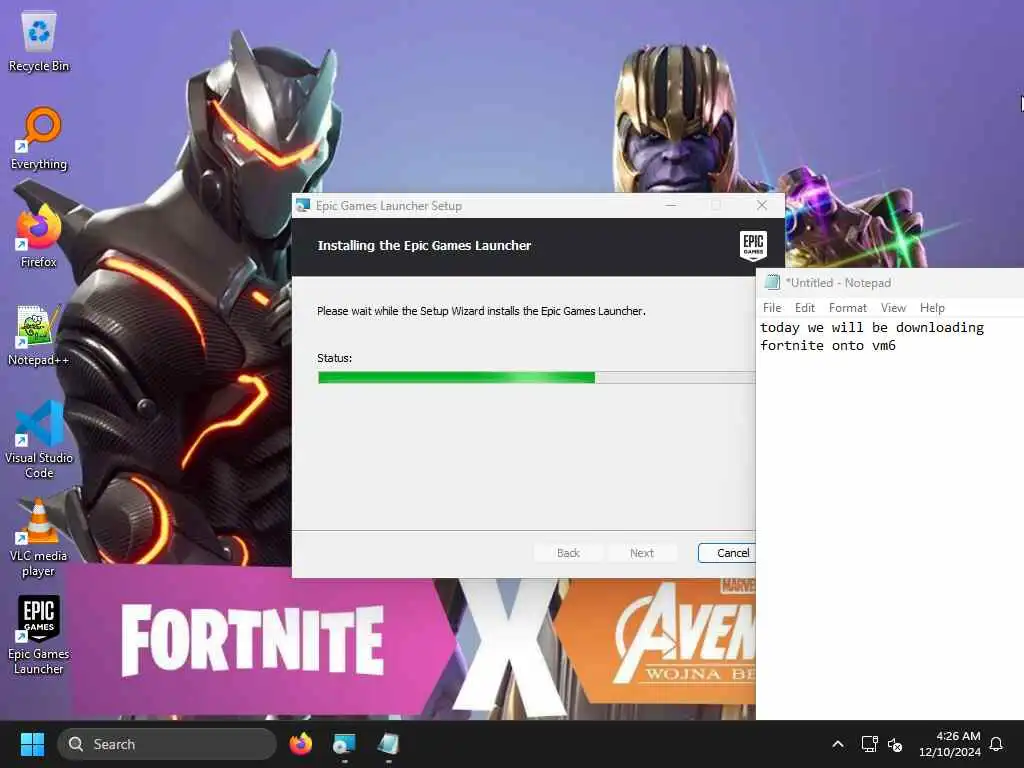Click the taskbar Search box
The image size is (1024, 768).
167,744
